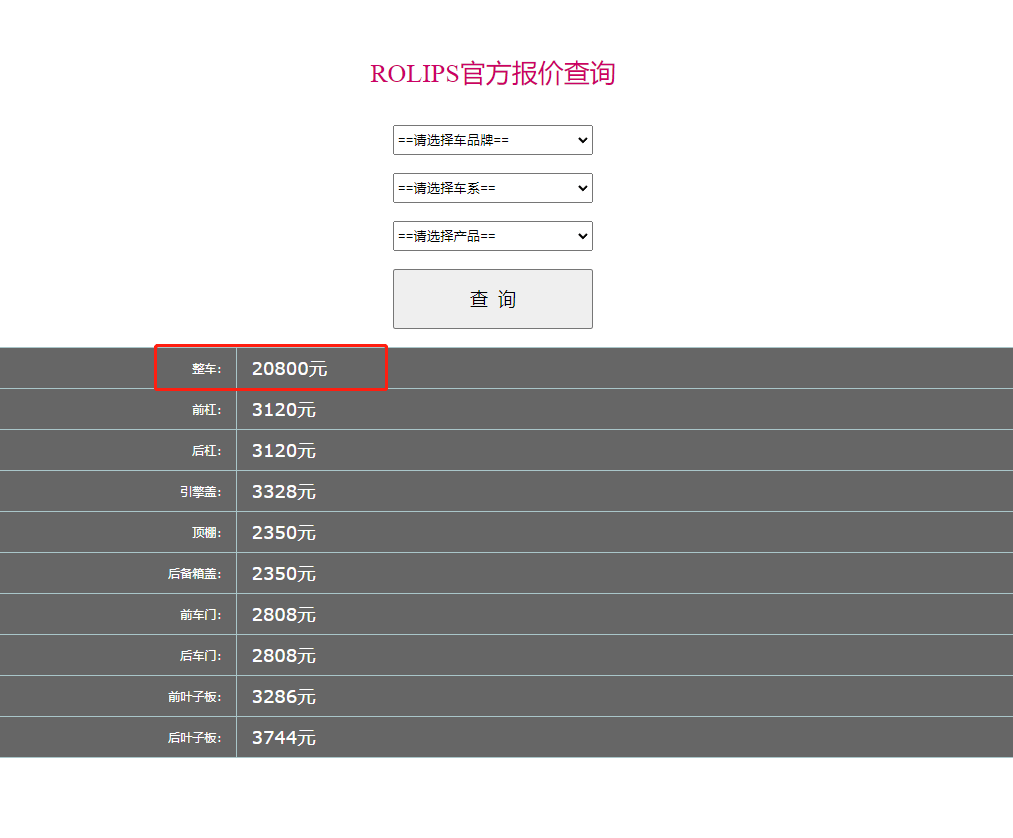Expand the 请选择车系 series dropdown
Screen dimensions: 1013x838
tap(492, 188)
